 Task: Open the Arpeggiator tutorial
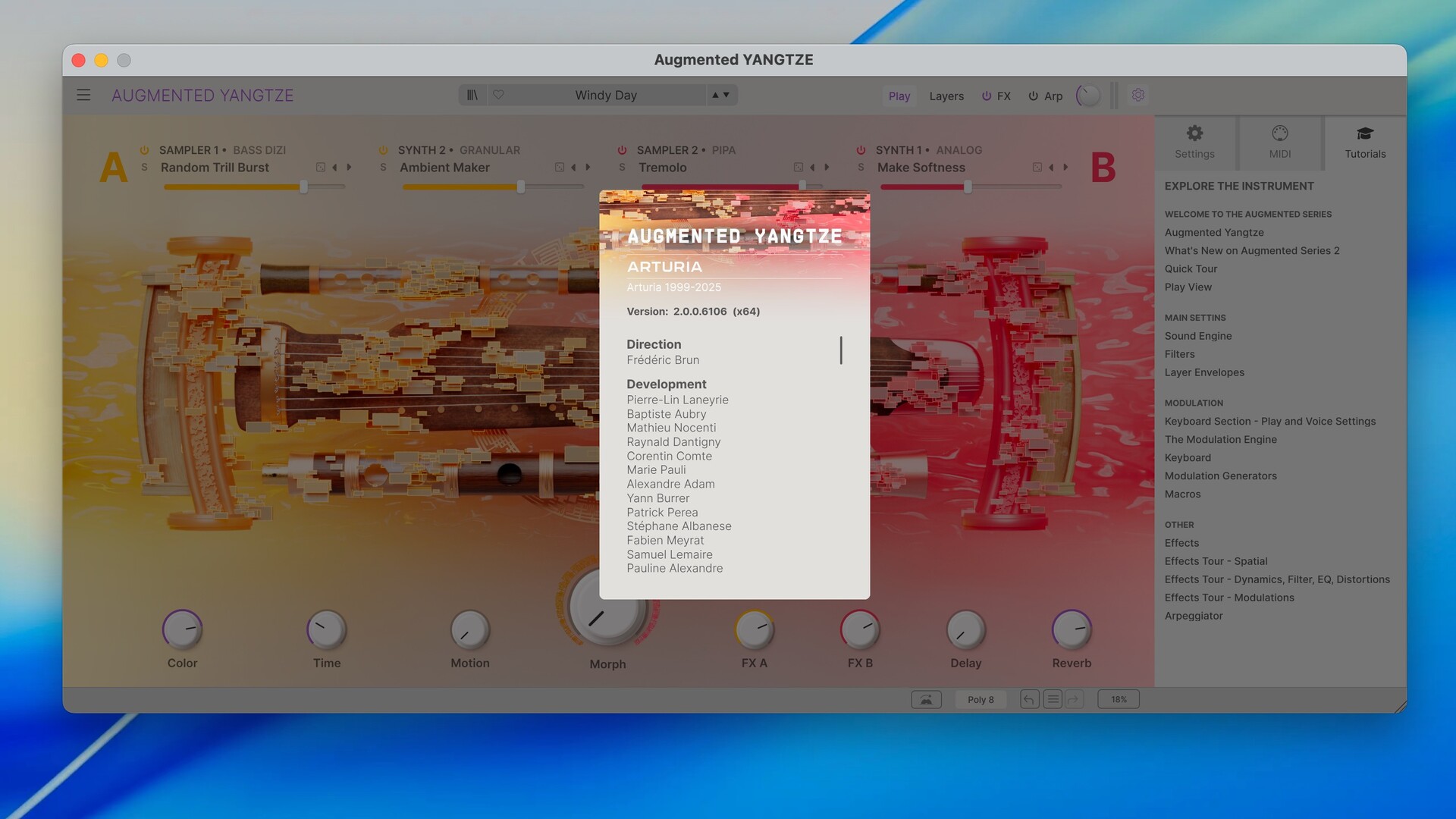(x=1194, y=616)
